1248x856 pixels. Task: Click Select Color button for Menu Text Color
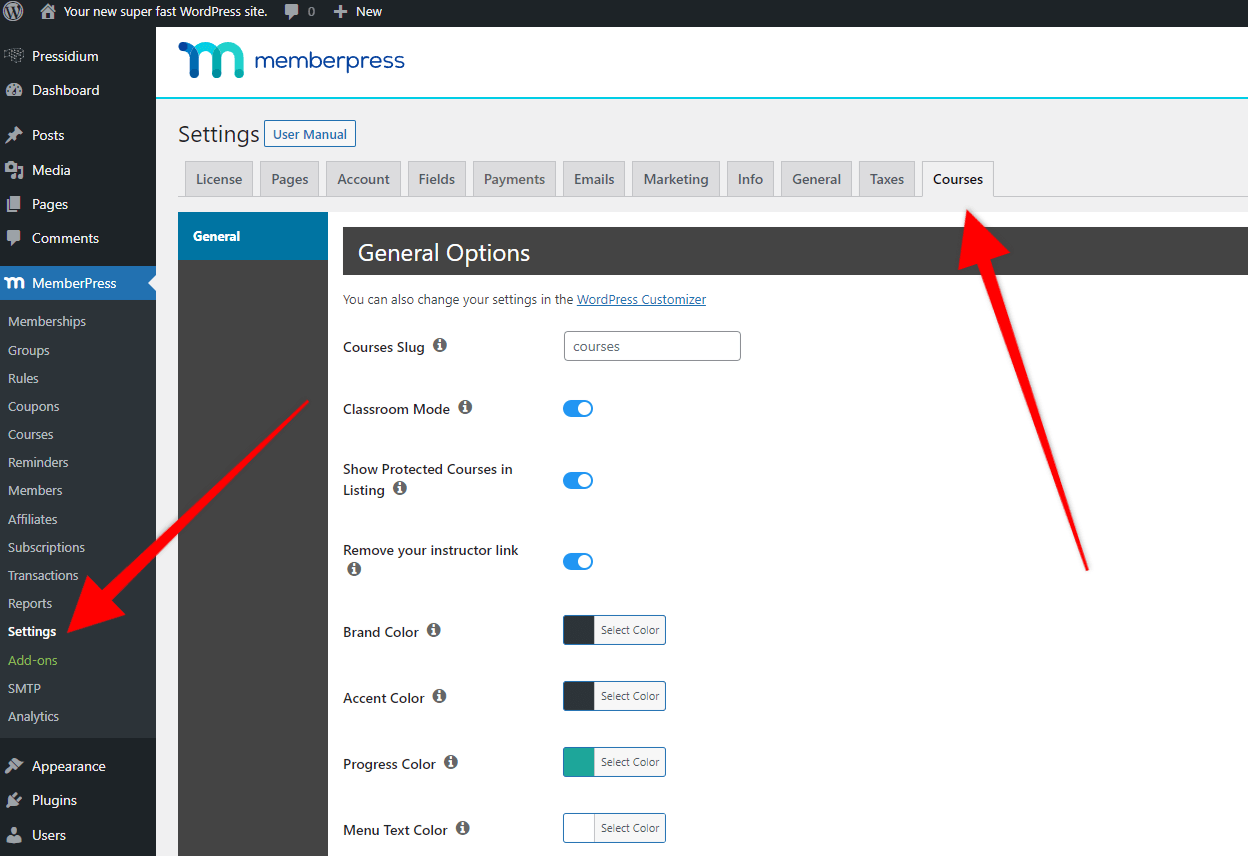[630, 828]
